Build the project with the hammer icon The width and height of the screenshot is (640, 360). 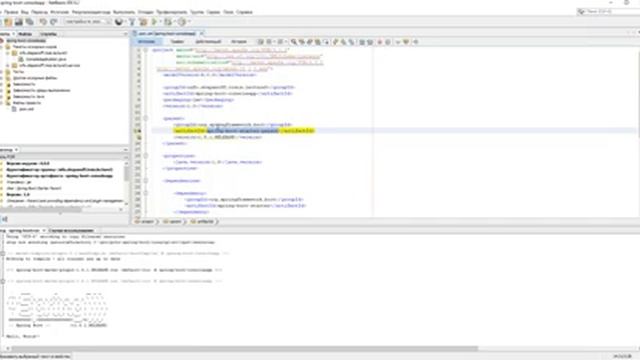pyautogui.click(x=132, y=22)
